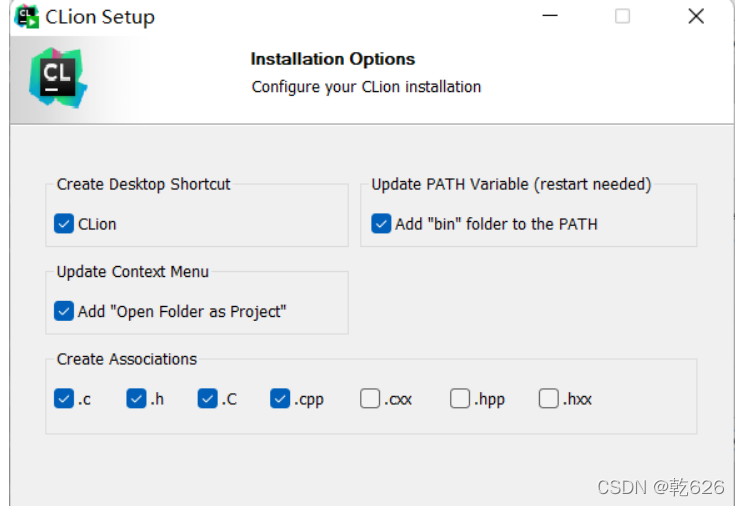This screenshot has height=506, width=740.
Task: Click the Update Context Menu group label
Action: (133, 272)
